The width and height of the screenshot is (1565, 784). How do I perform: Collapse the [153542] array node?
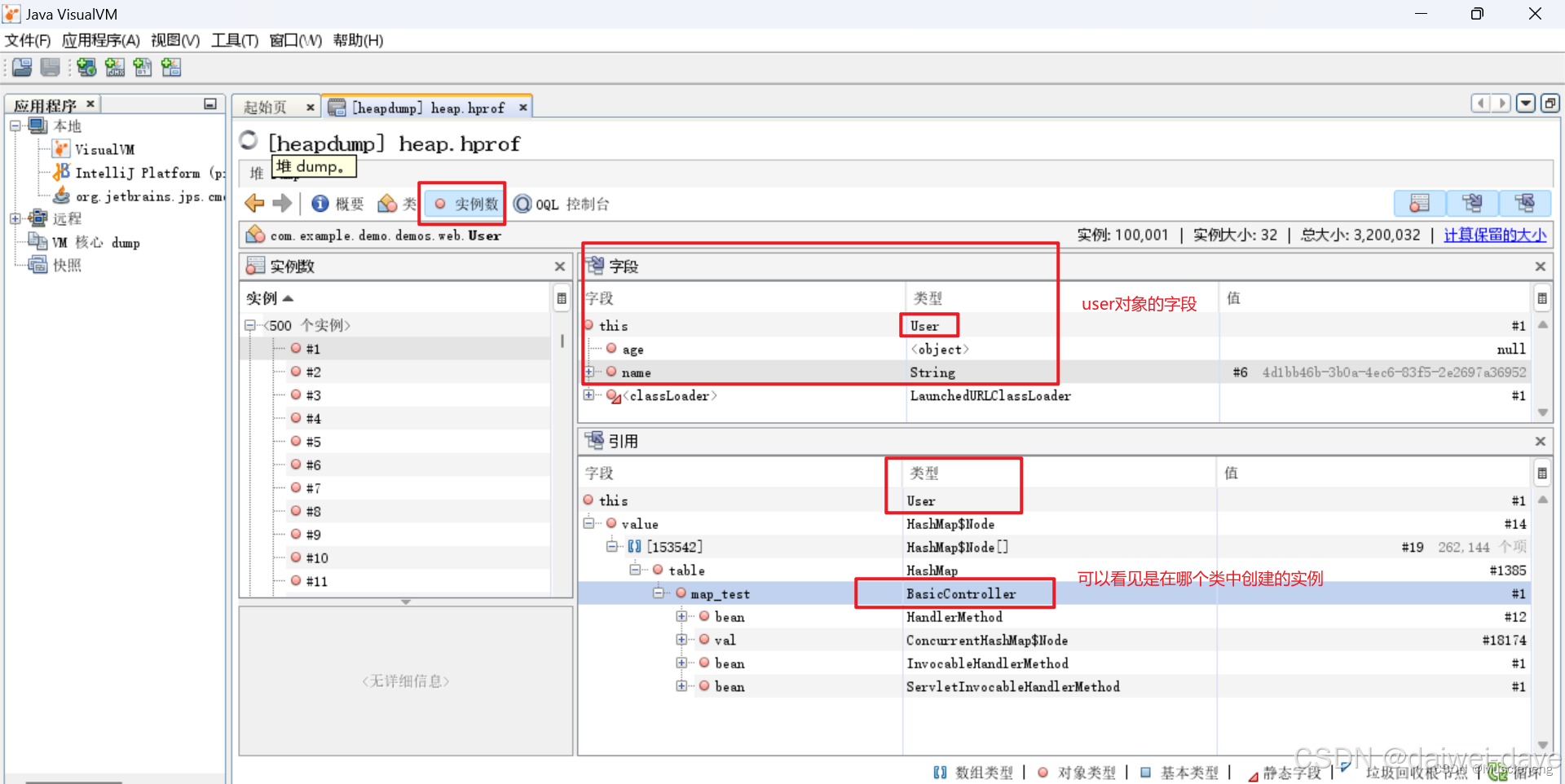pyautogui.click(x=611, y=546)
